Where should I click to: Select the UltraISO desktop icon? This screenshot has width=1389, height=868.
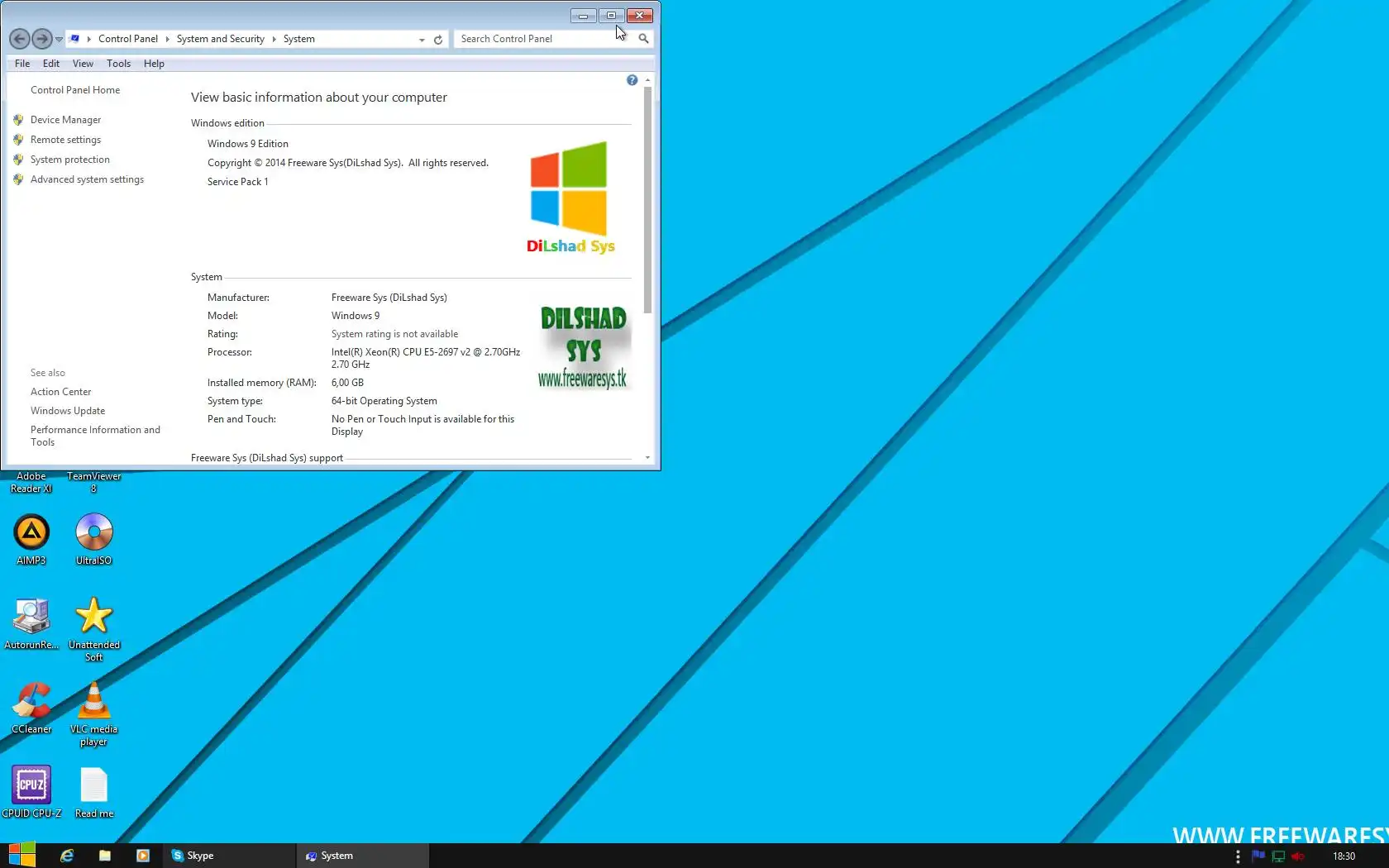click(x=93, y=540)
